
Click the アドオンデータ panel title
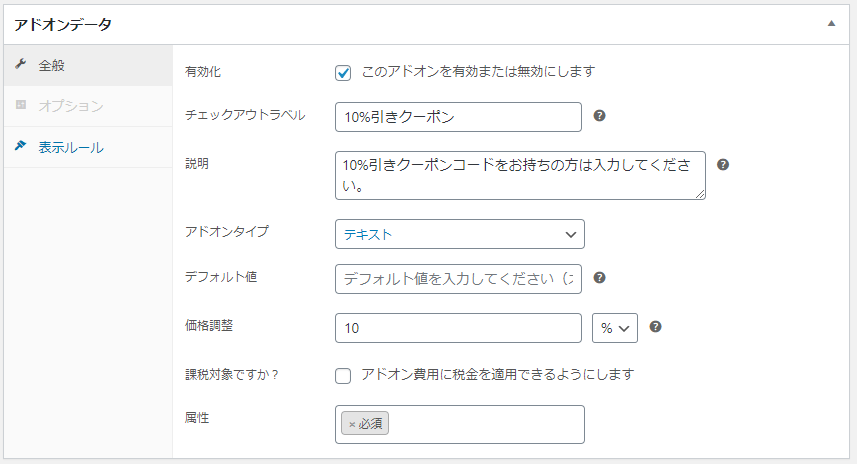pyautogui.click(x=63, y=25)
